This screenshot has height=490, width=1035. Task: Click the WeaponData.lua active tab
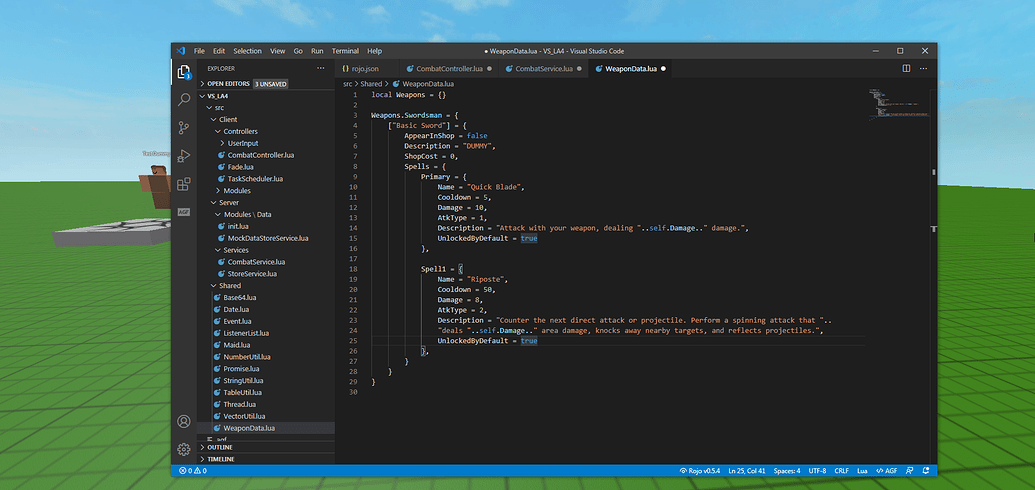click(630, 68)
